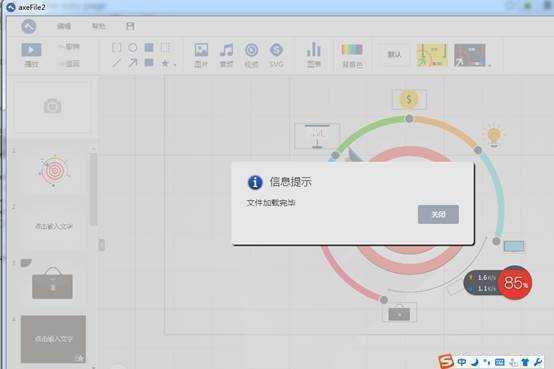Click the briefcase graphic at canvas bottom
Viewport: 554px width, 369px height.
click(399, 313)
